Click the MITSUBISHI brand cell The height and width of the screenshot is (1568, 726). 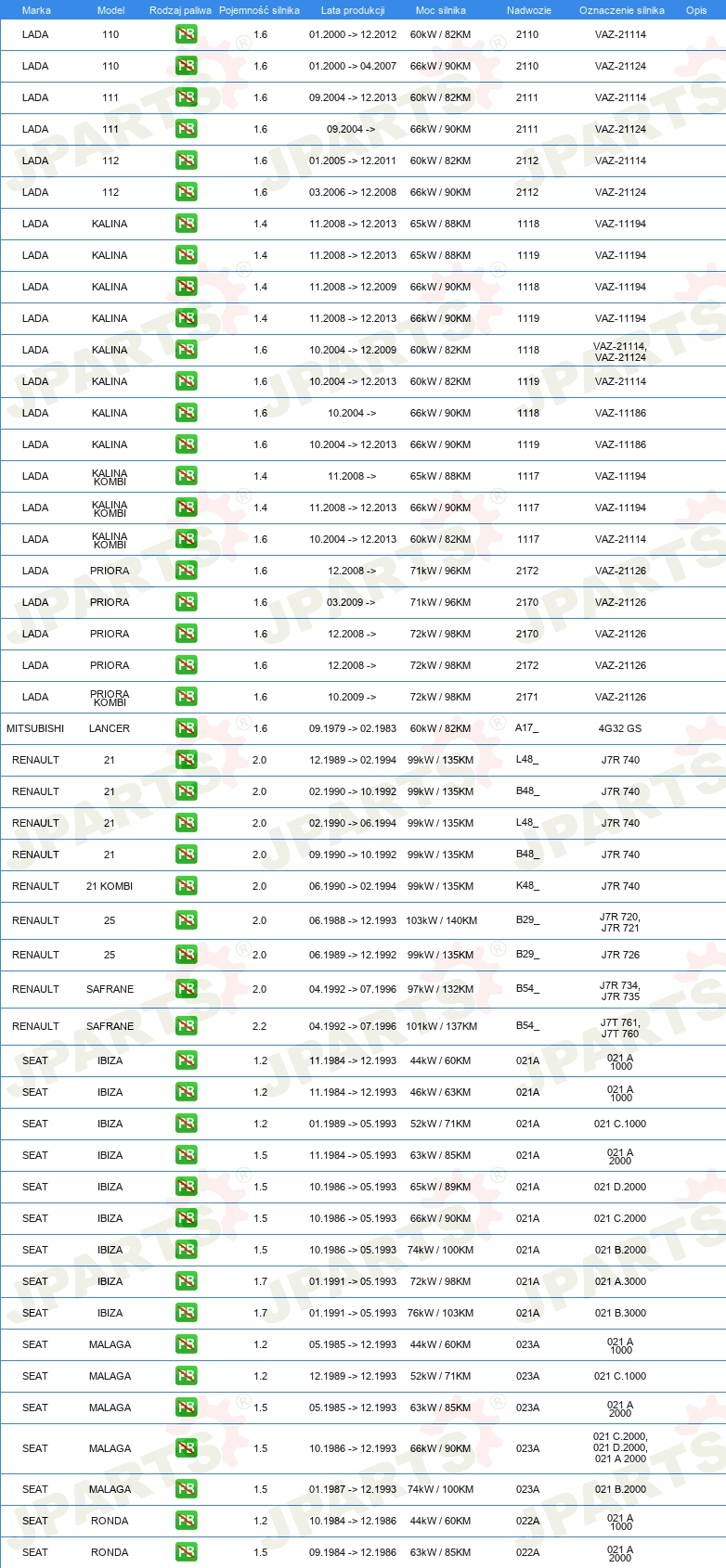coord(35,728)
